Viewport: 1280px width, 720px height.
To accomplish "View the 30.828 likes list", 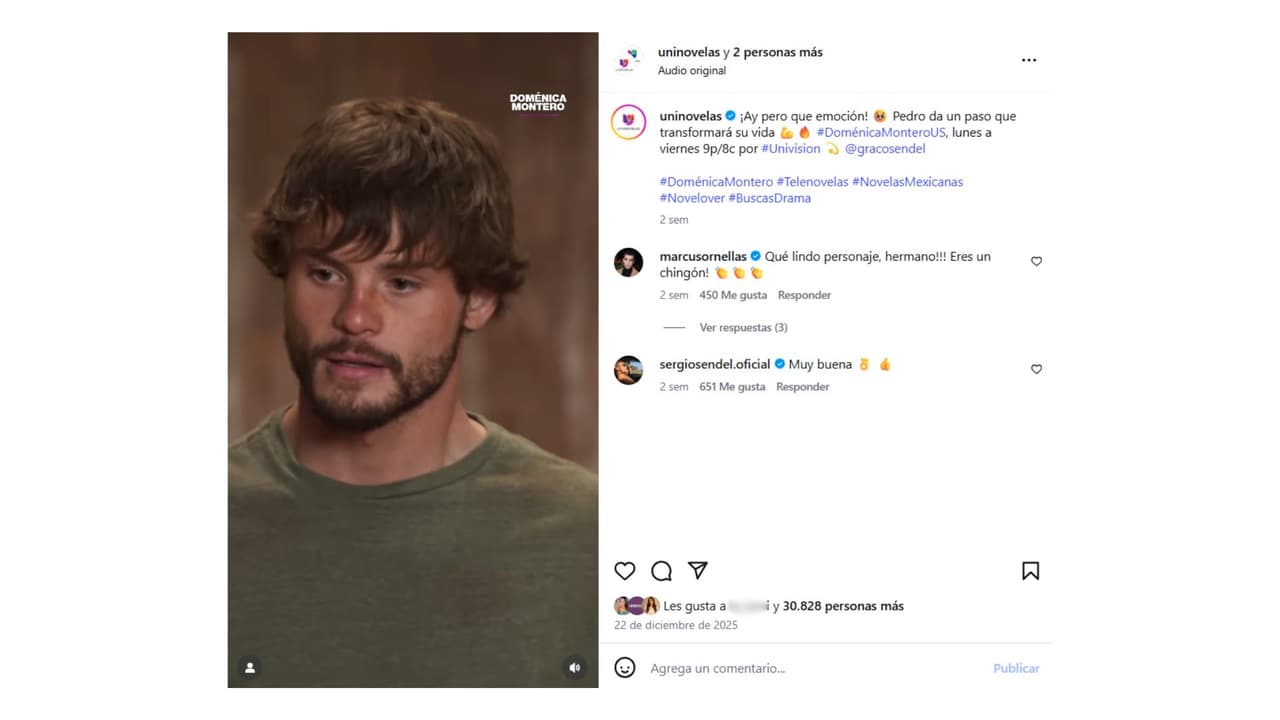I will 843,605.
